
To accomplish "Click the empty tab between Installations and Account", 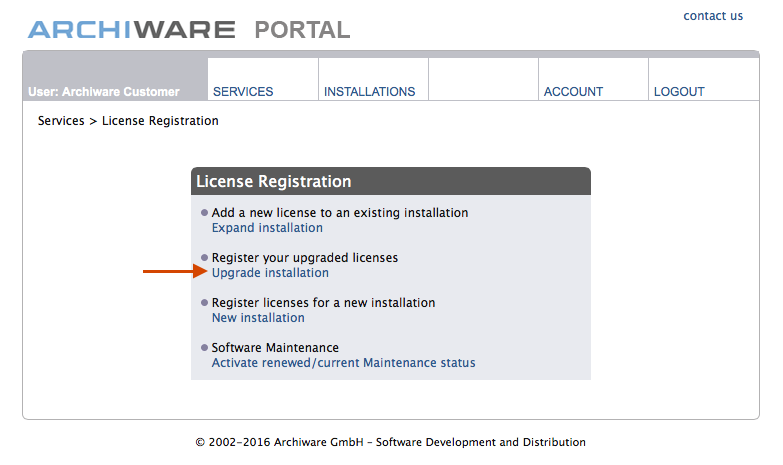I will click(x=483, y=80).
